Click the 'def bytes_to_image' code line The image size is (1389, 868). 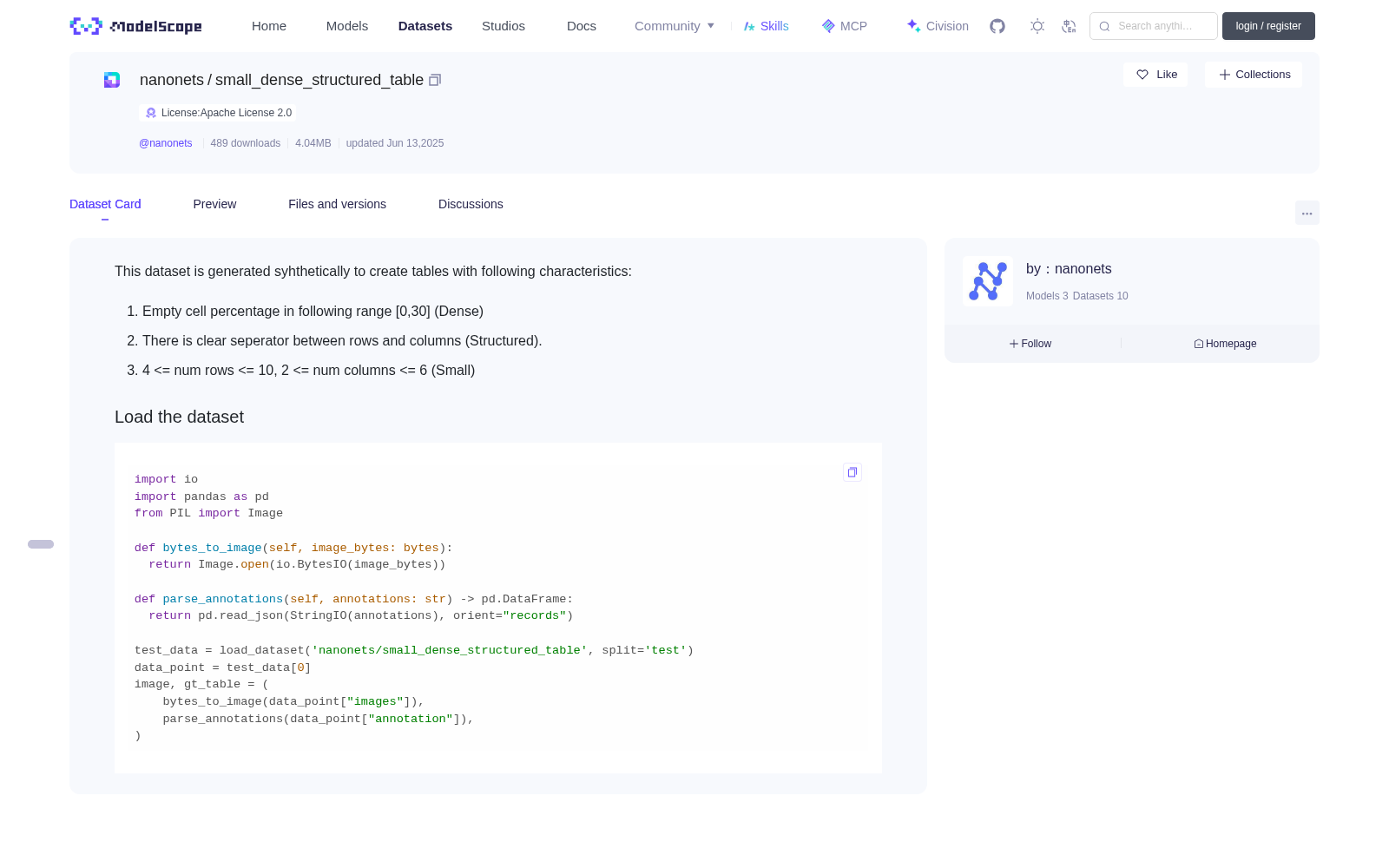coord(293,548)
